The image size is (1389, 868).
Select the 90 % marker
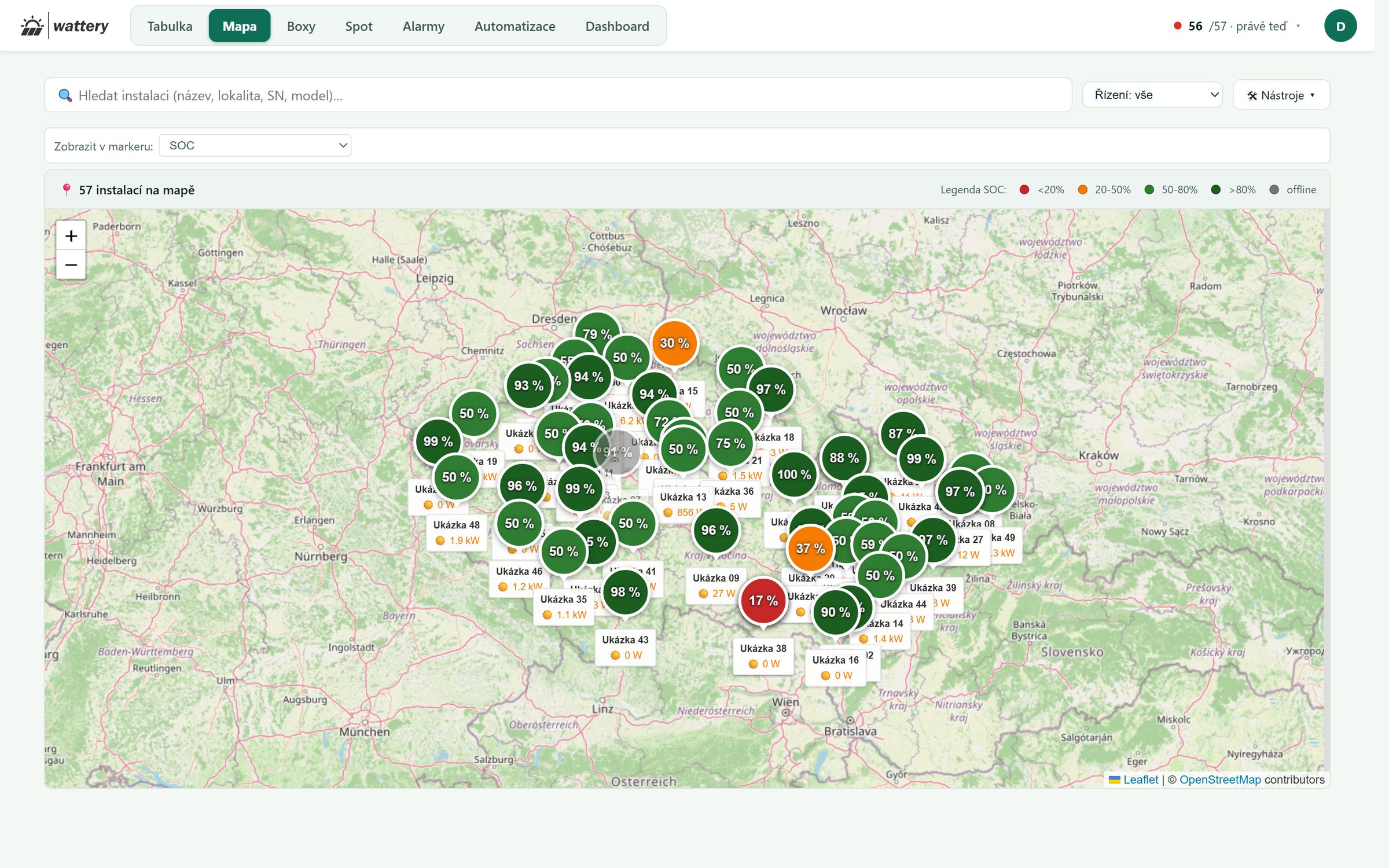835,612
